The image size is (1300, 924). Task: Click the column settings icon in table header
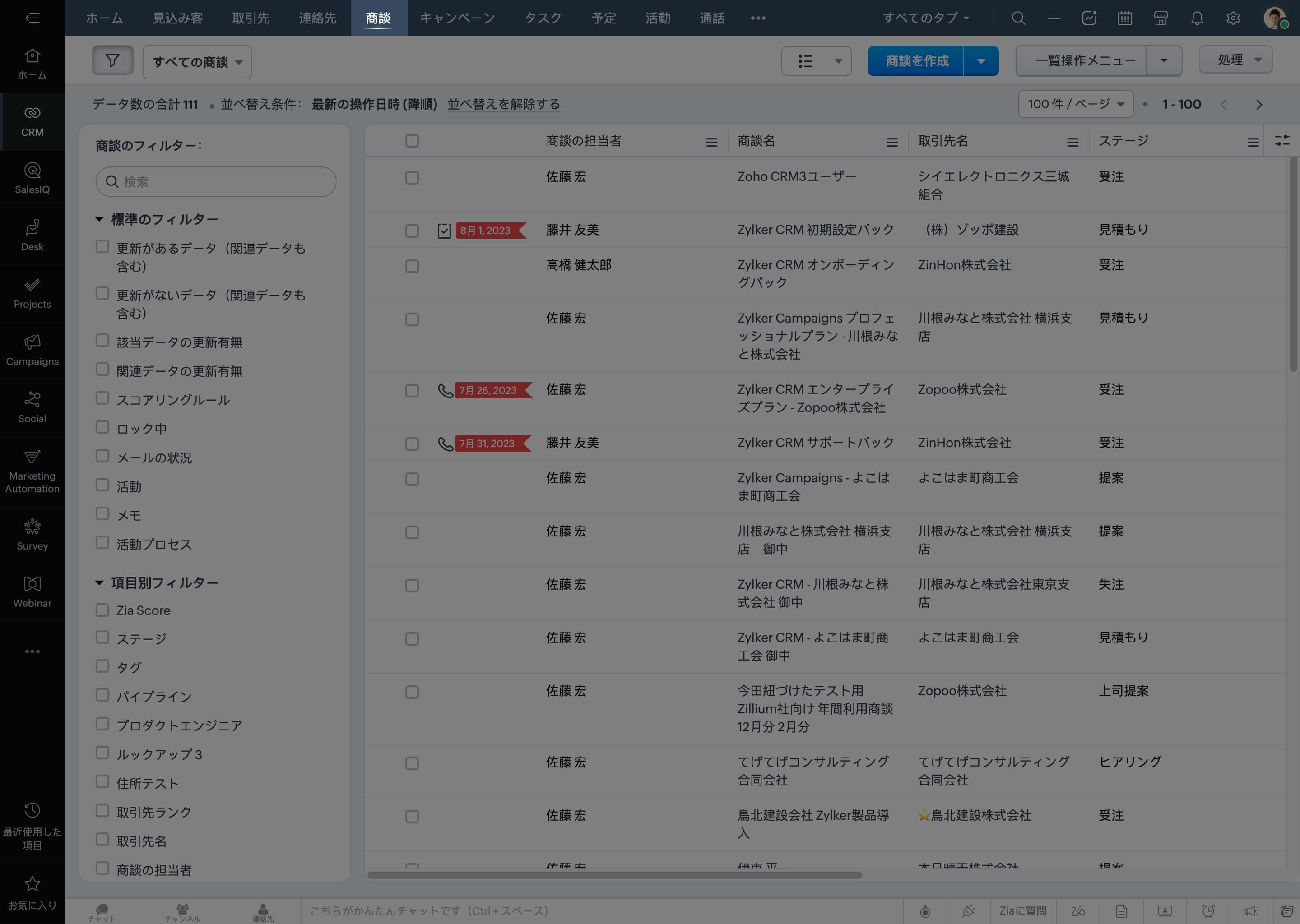(1282, 140)
